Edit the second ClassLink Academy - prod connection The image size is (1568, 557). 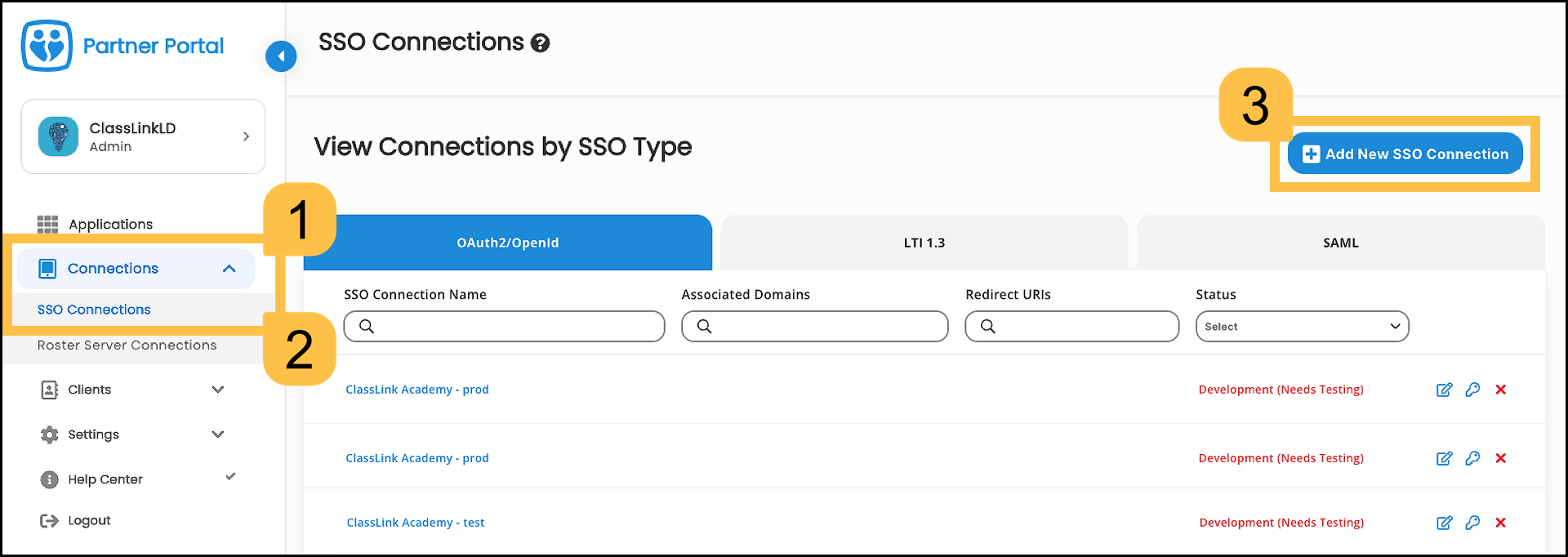coord(1444,458)
